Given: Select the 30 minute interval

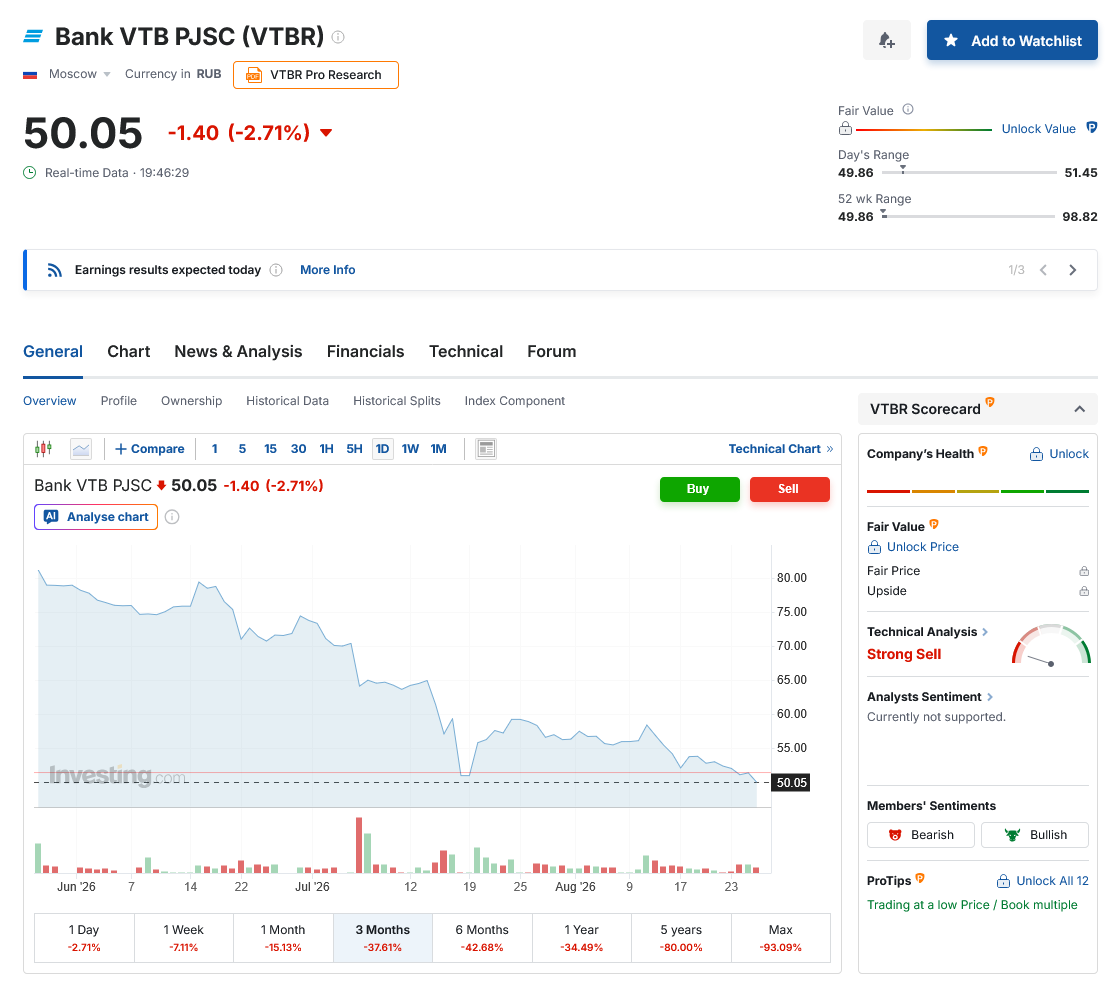Looking at the screenshot, I should click(298, 449).
